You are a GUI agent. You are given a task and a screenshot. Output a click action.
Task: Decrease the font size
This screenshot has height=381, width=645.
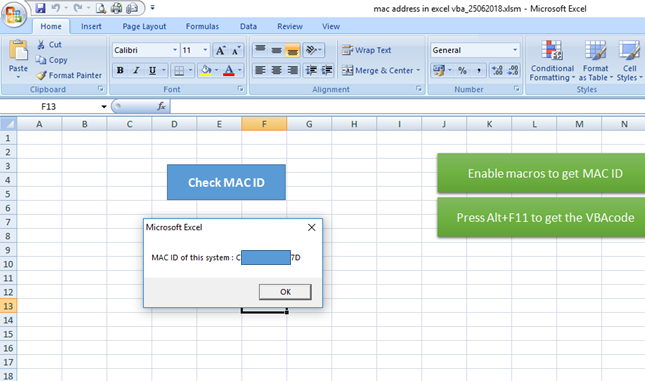point(236,50)
